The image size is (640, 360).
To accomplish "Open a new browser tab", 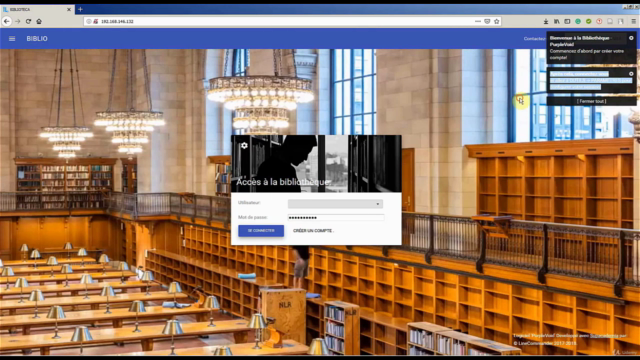I will click(x=80, y=9).
